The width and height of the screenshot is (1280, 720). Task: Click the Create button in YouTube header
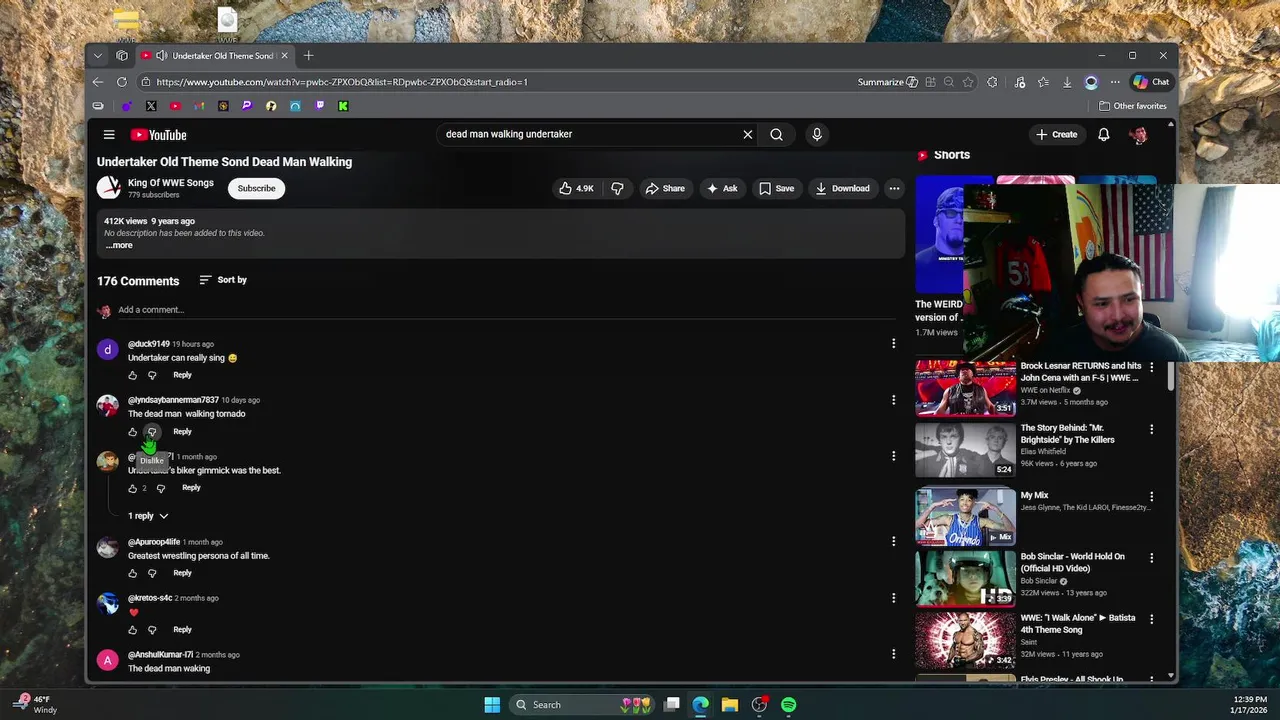[1057, 134]
